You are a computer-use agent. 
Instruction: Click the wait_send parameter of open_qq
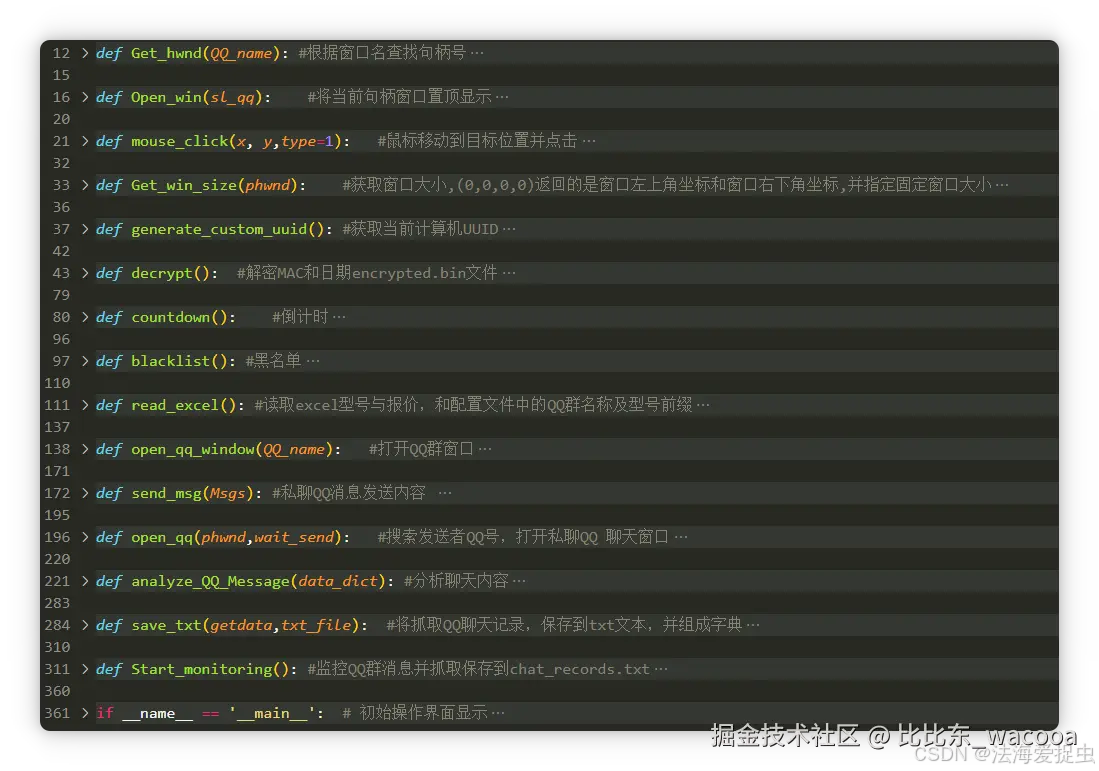pos(294,538)
